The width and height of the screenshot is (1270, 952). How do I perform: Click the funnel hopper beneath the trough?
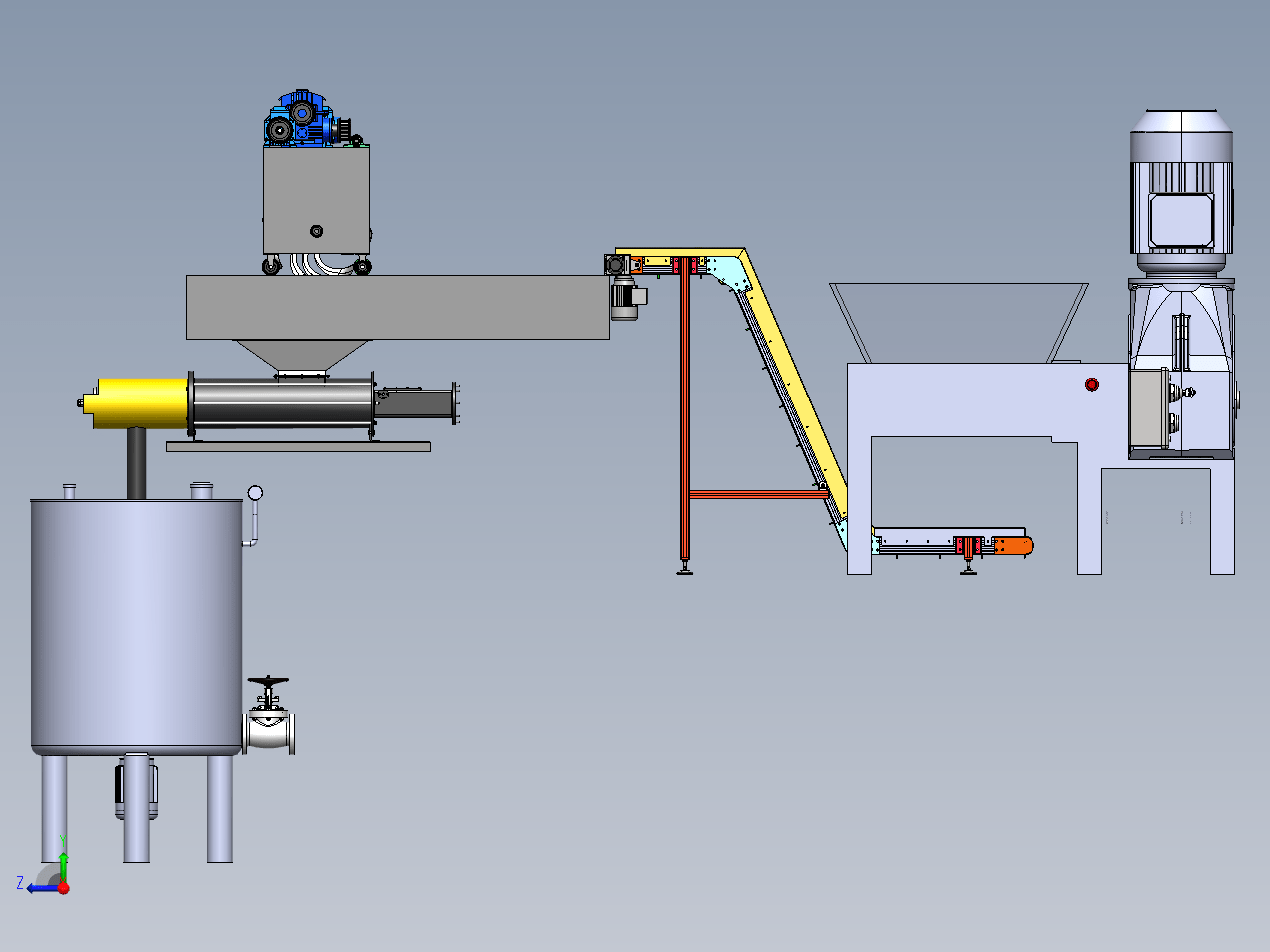300,357
